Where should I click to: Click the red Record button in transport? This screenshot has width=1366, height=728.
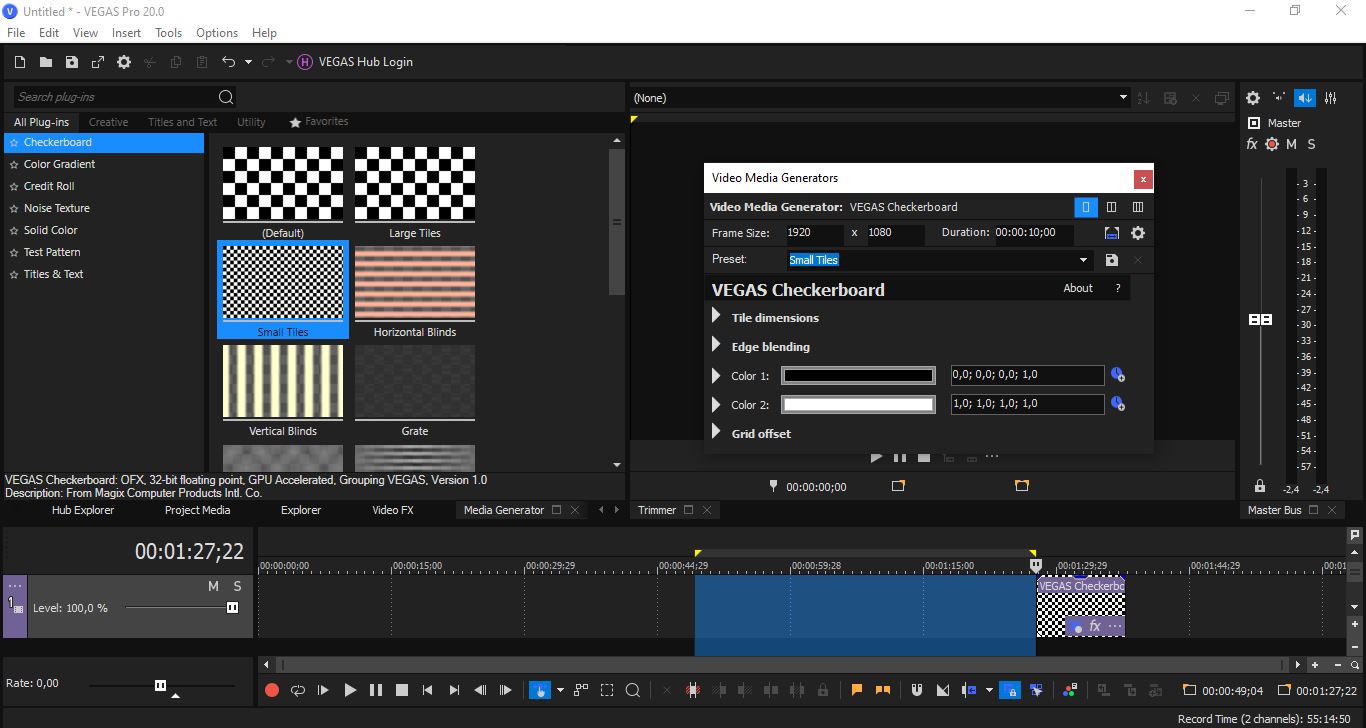pos(271,690)
